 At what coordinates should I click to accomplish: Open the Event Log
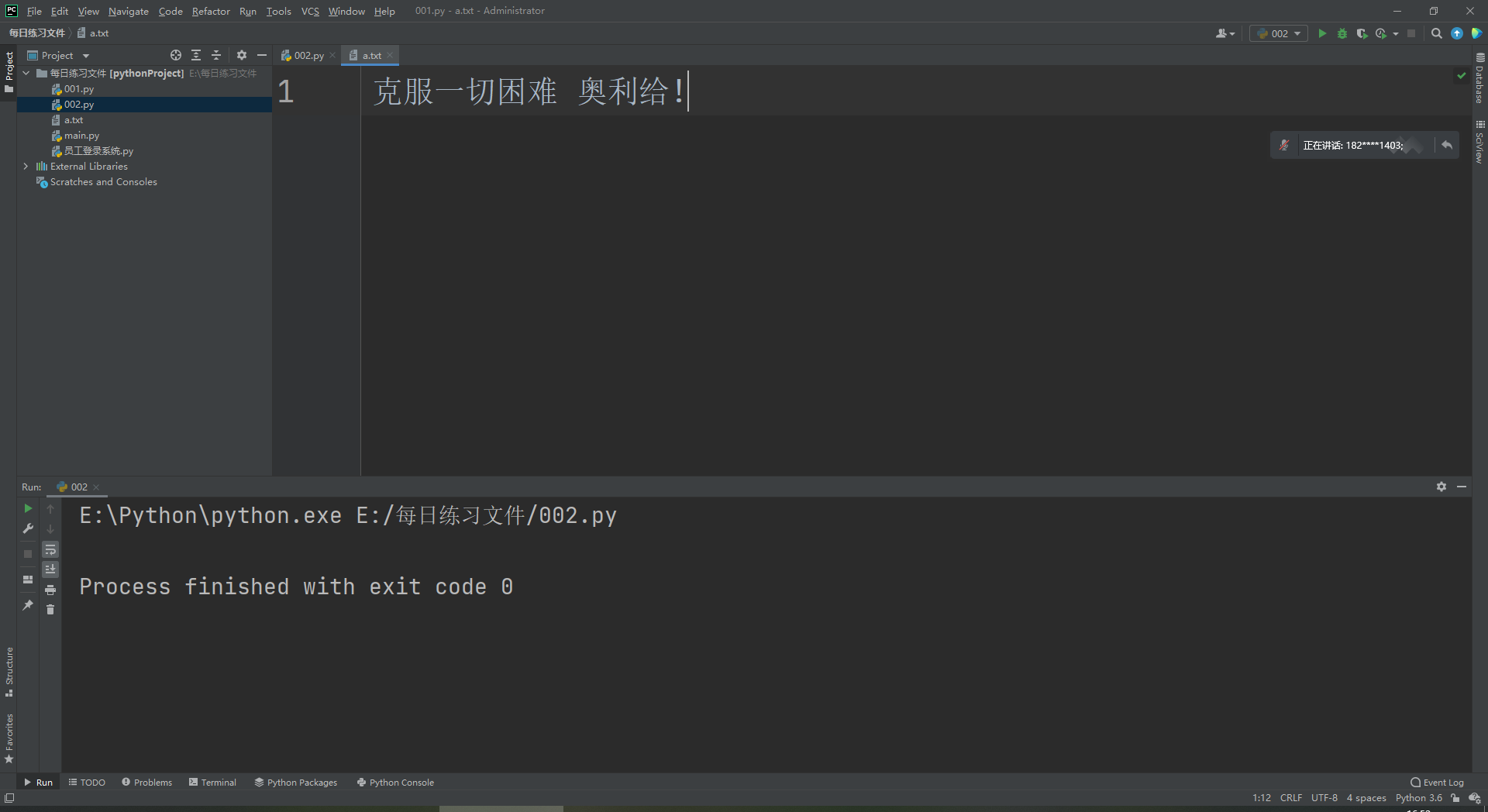click(1438, 783)
